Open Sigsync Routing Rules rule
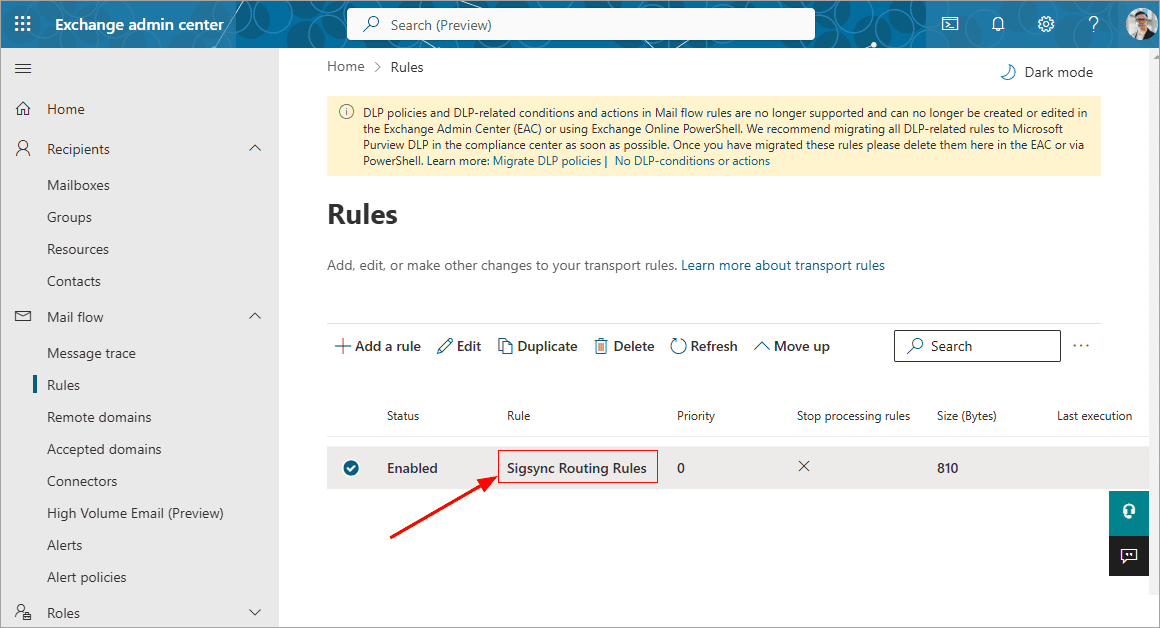Screen dimensions: 1160x628 577,468
